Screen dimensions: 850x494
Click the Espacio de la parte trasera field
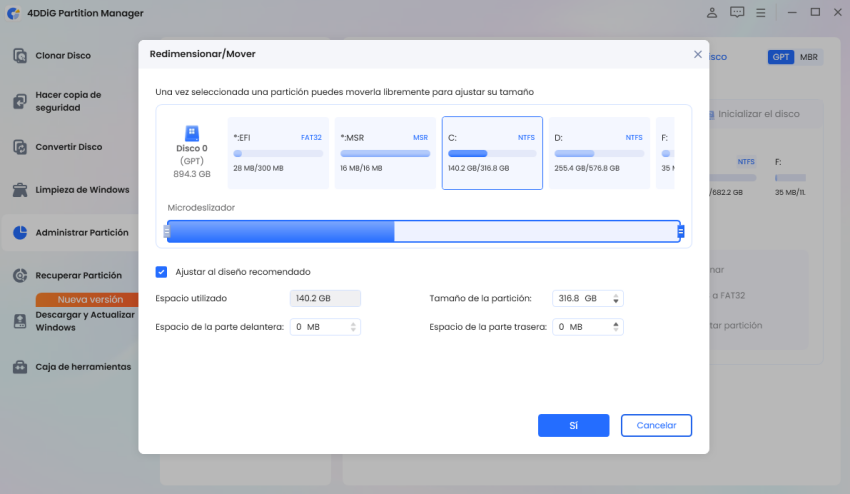click(588, 327)
